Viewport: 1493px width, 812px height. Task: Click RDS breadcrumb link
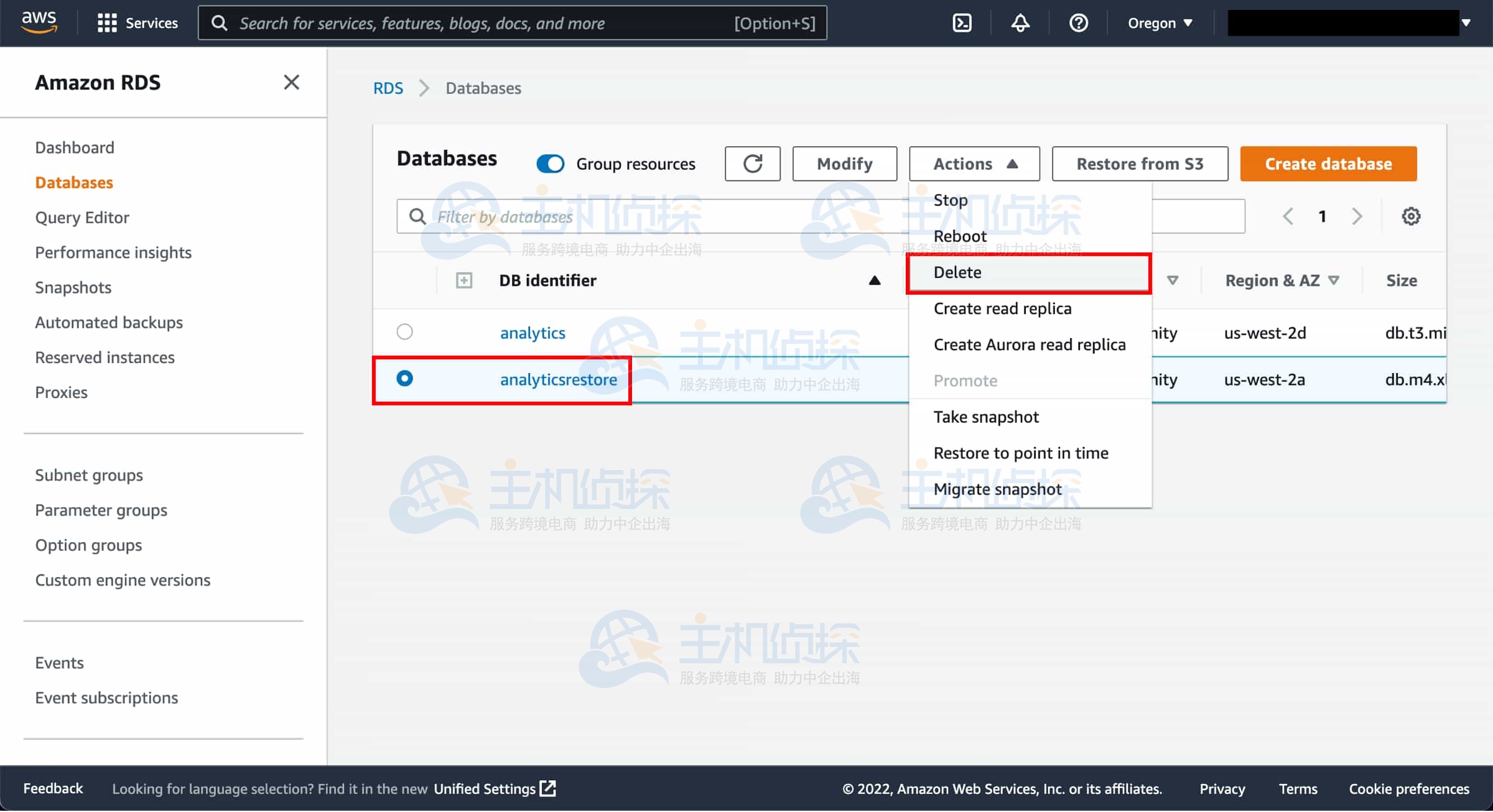point(388,88)
